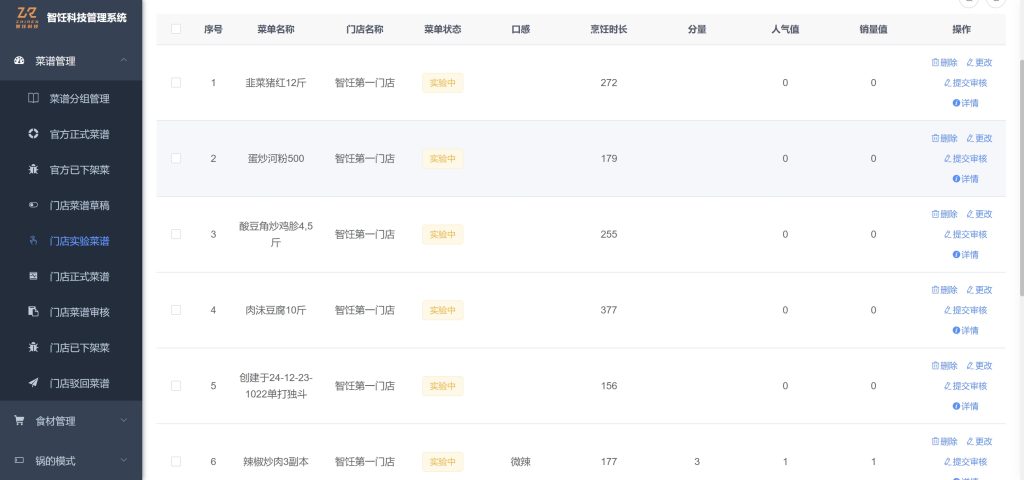
Task: Click the 门店菜谱审核 copy icon
Action: [33, 312]
